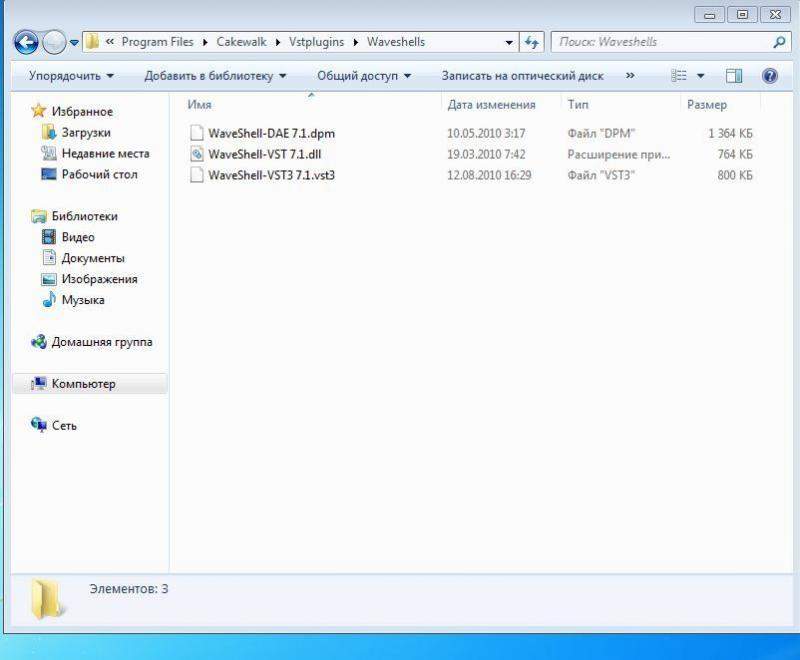
Task: Show hidden parent folders via double chevron
Action: point(110,42)
